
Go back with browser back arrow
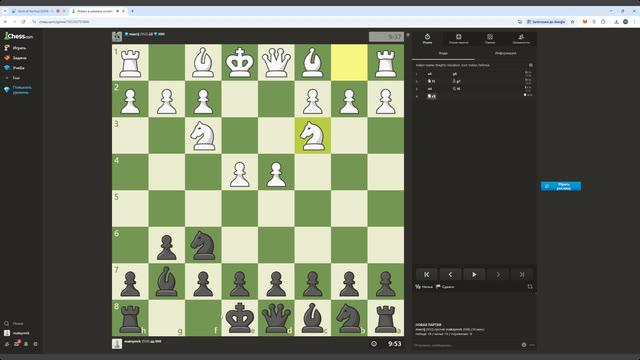tap(5, 22)
